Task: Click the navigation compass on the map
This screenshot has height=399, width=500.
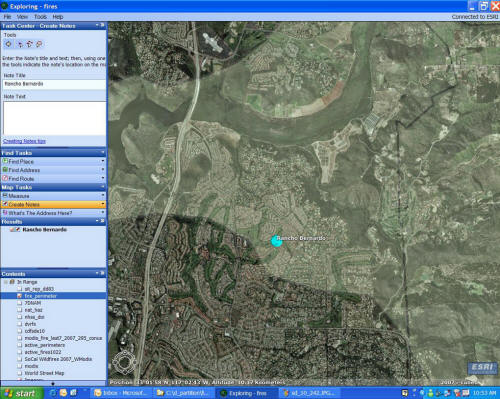Action: click(125, 362)
